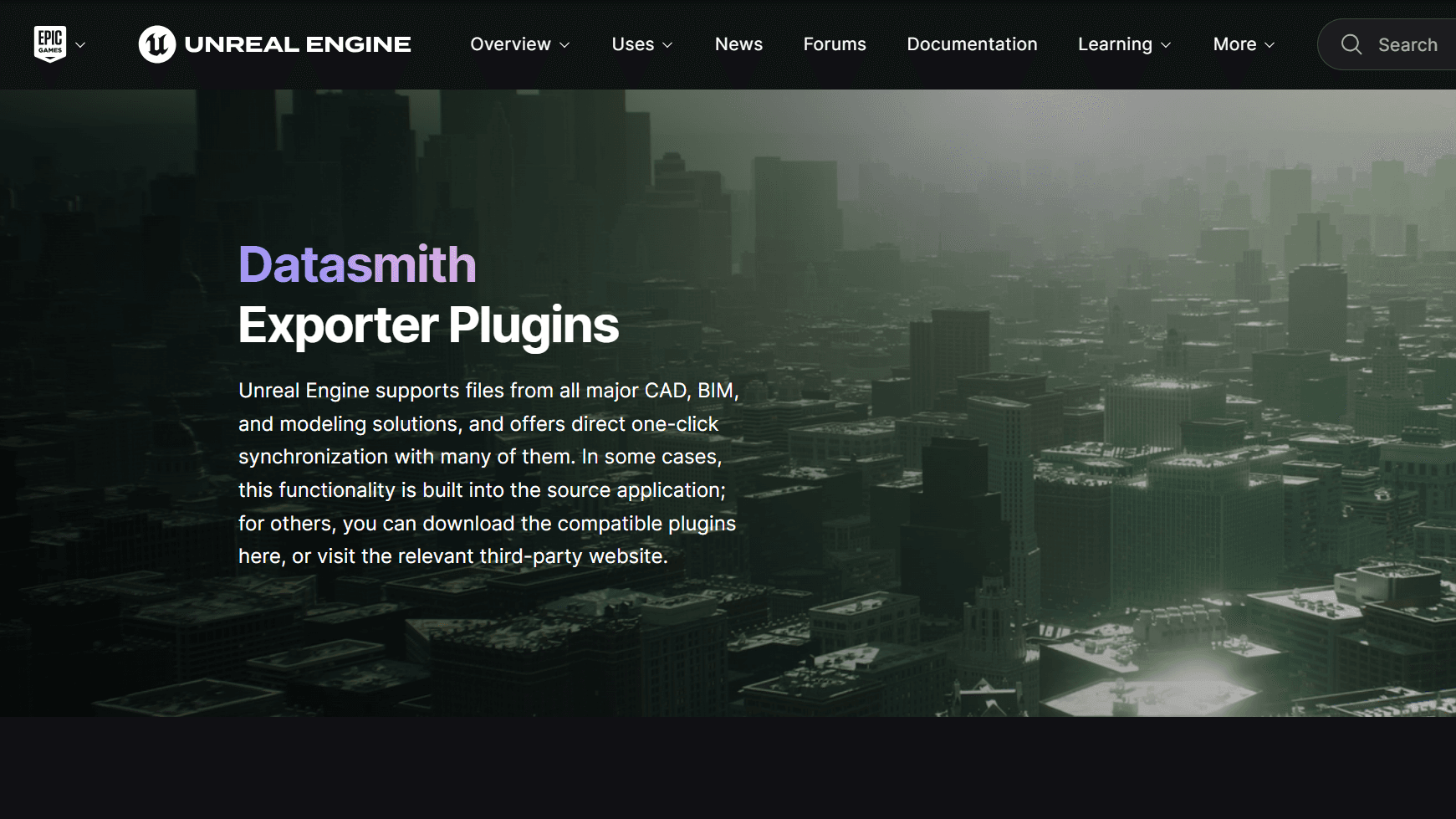Open the Unreal Engine wordmark home link
The image size is (1456, 819).
pos(298,44)
